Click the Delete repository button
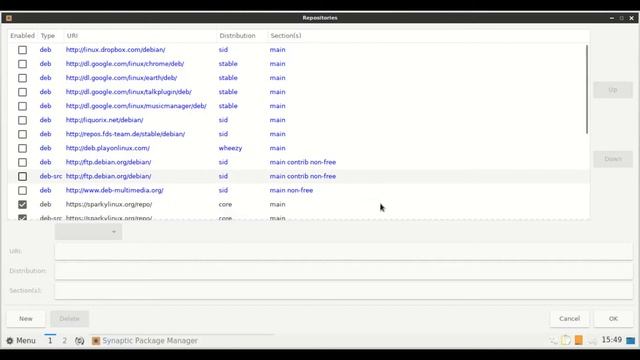The height and width of the screenshot is (360, 640). [x=69, y=319]
